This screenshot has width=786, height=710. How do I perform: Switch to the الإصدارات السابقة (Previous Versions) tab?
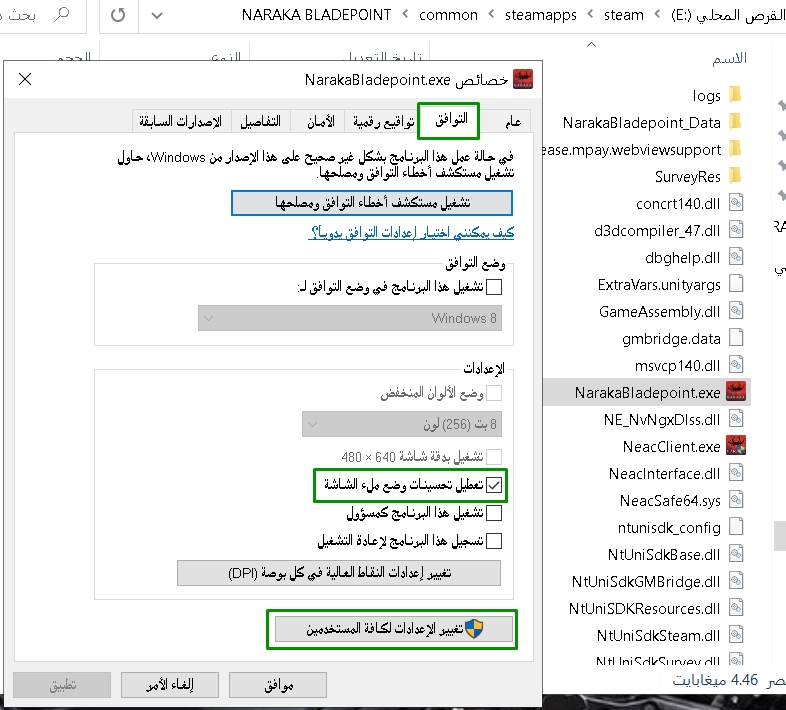[x=180, y=122]
